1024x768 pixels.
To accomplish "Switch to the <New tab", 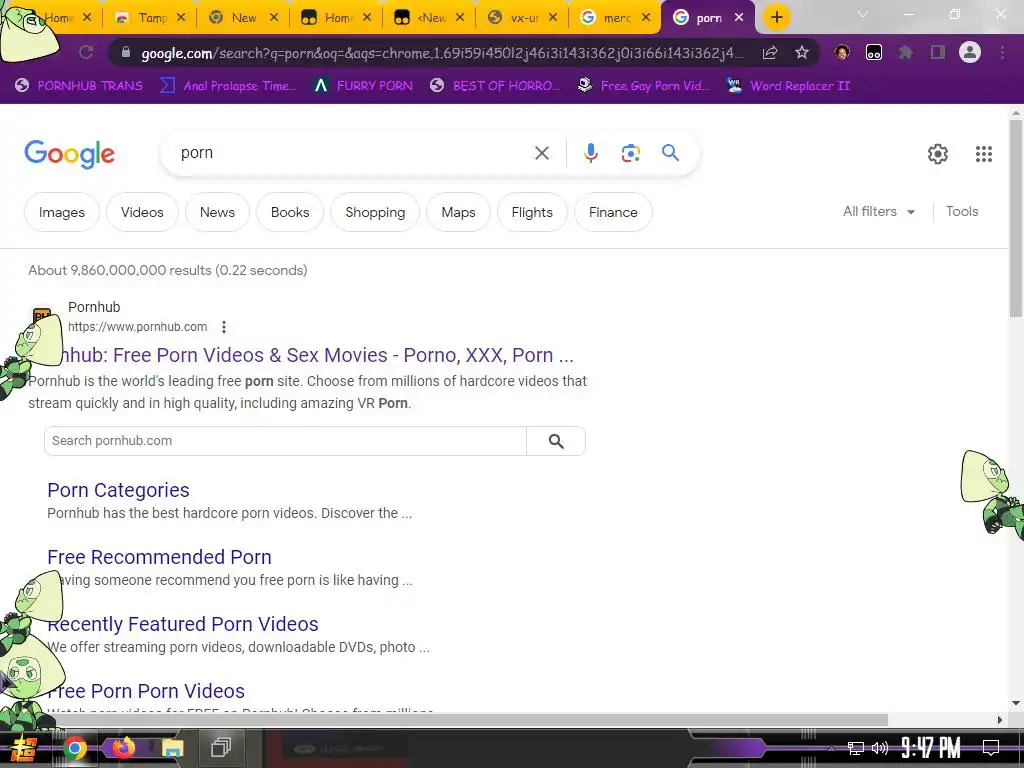I will (x=429, y=18).
